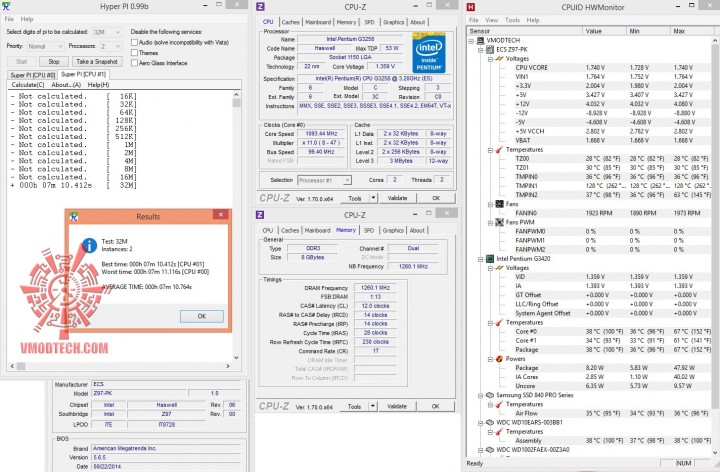
Task: Toggle the Aero Glass Interface checkbox
Action: [134, 63]
